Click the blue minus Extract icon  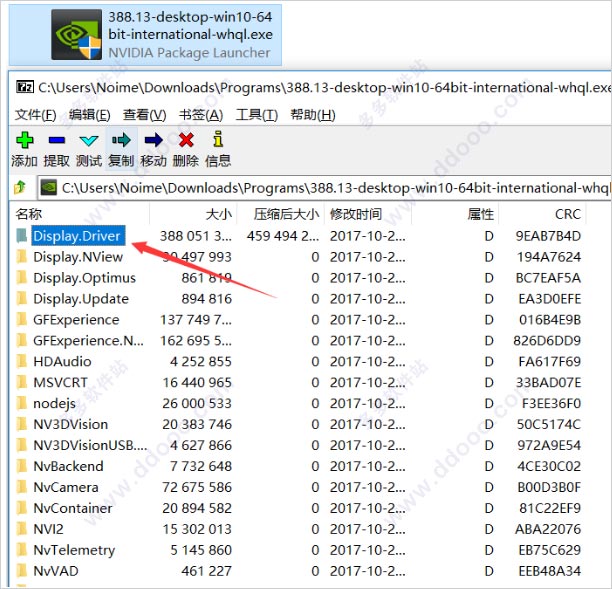57,140
